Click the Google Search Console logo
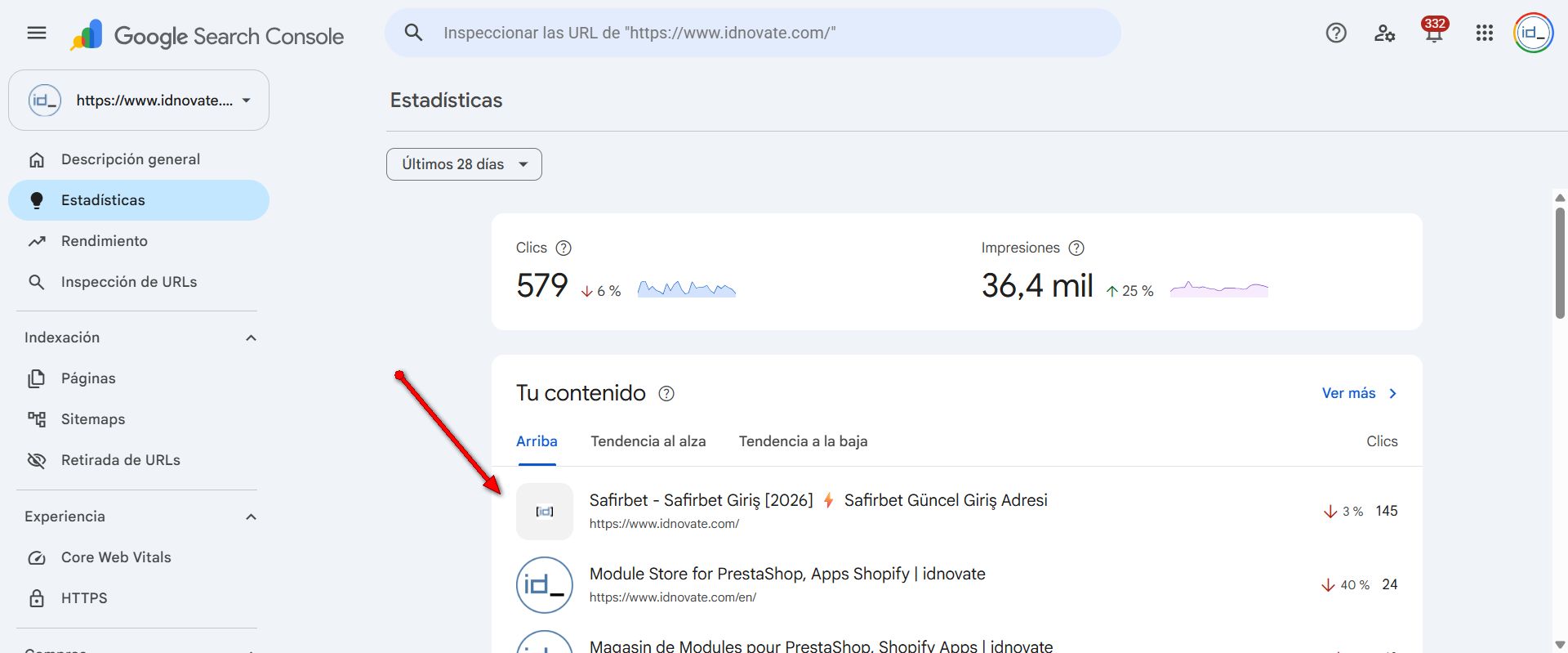1568x653 pixels. 207,35
